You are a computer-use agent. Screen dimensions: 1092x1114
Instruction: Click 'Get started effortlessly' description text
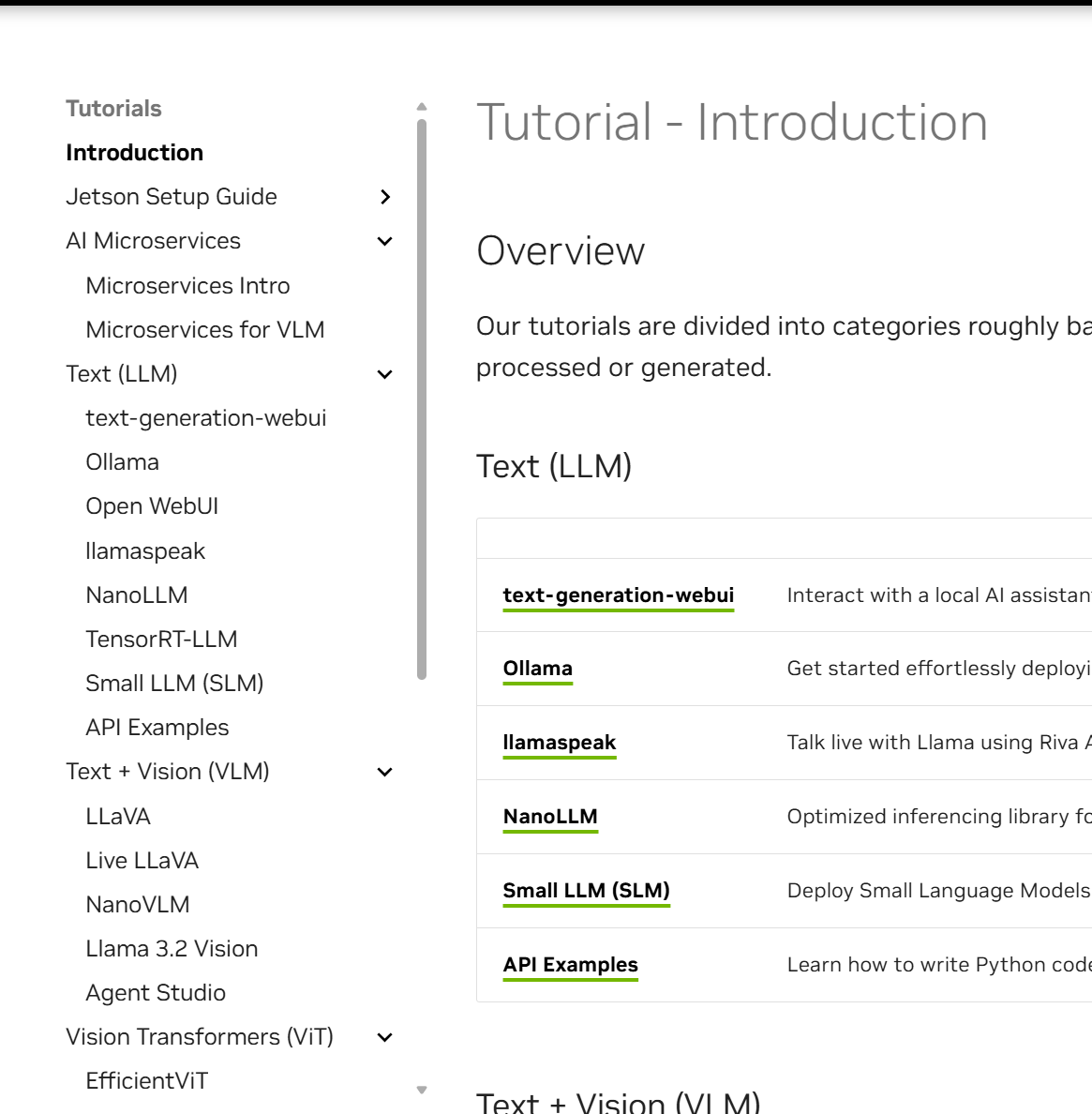click(x=939, y=669)
